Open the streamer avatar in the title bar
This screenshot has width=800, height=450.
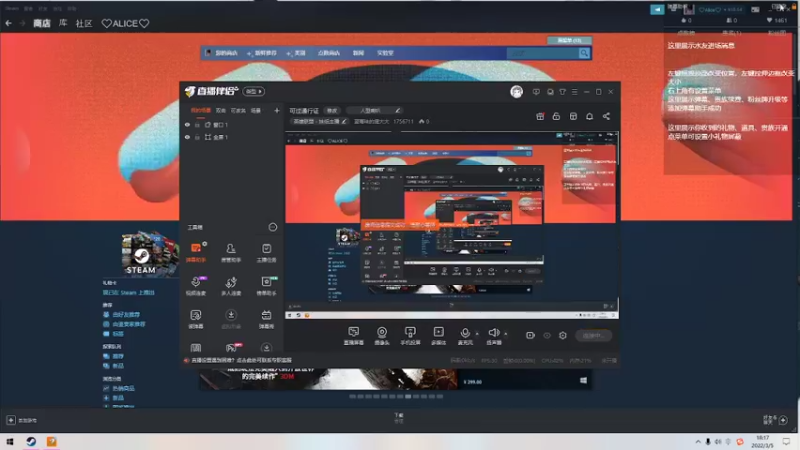[x=516, y=92]
